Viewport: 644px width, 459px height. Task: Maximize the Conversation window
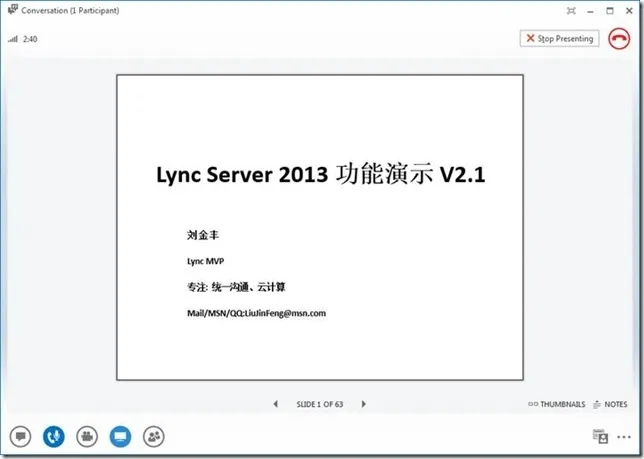coord(610,11)
